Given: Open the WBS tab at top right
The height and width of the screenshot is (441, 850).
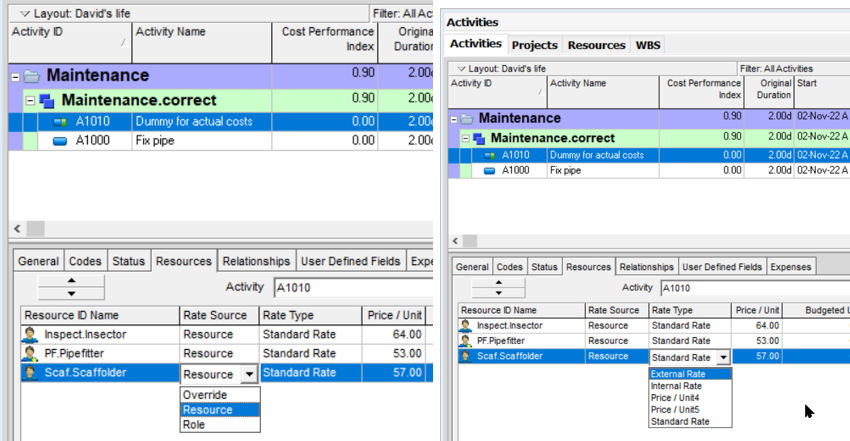Looking at the screenshot, I should tap(646, 44).
